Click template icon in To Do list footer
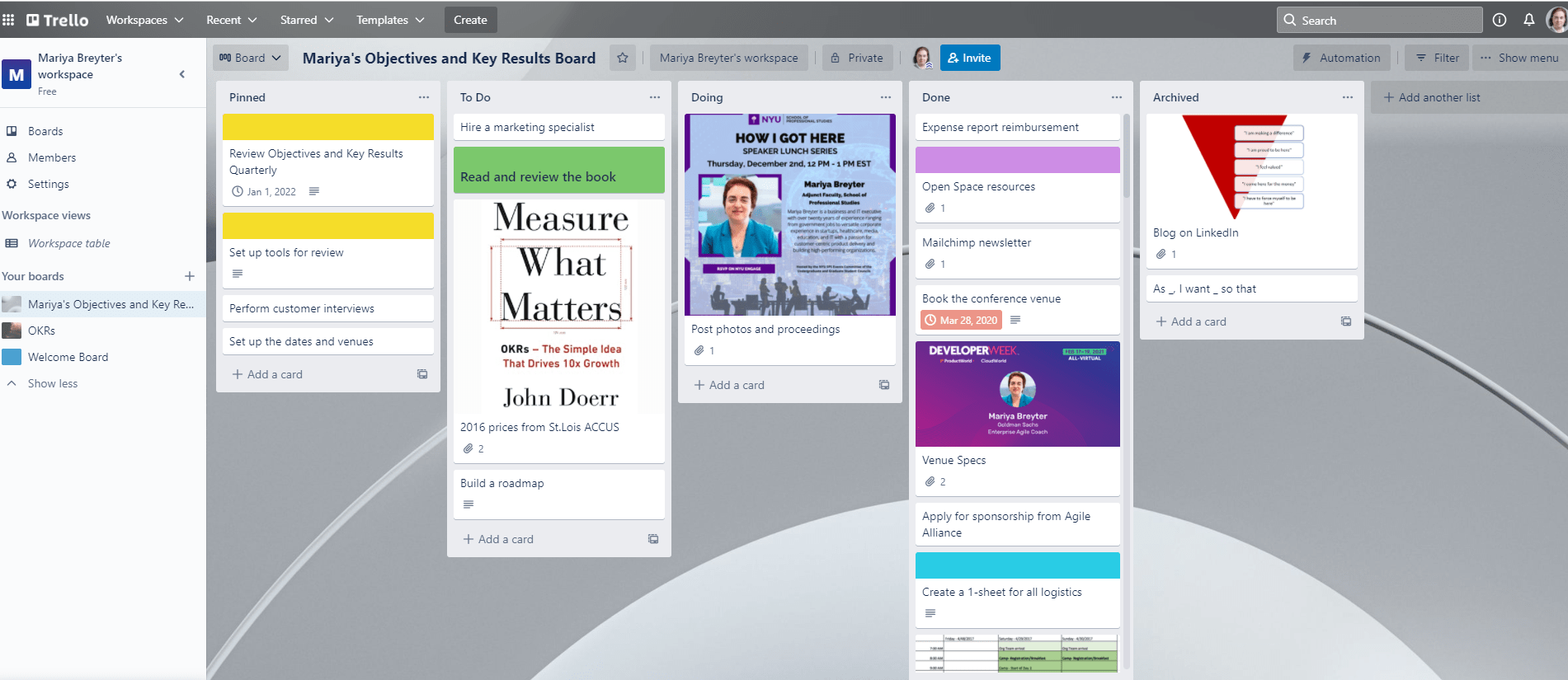The width and height of the screenshot is (1568, 680). coord(653,539)
